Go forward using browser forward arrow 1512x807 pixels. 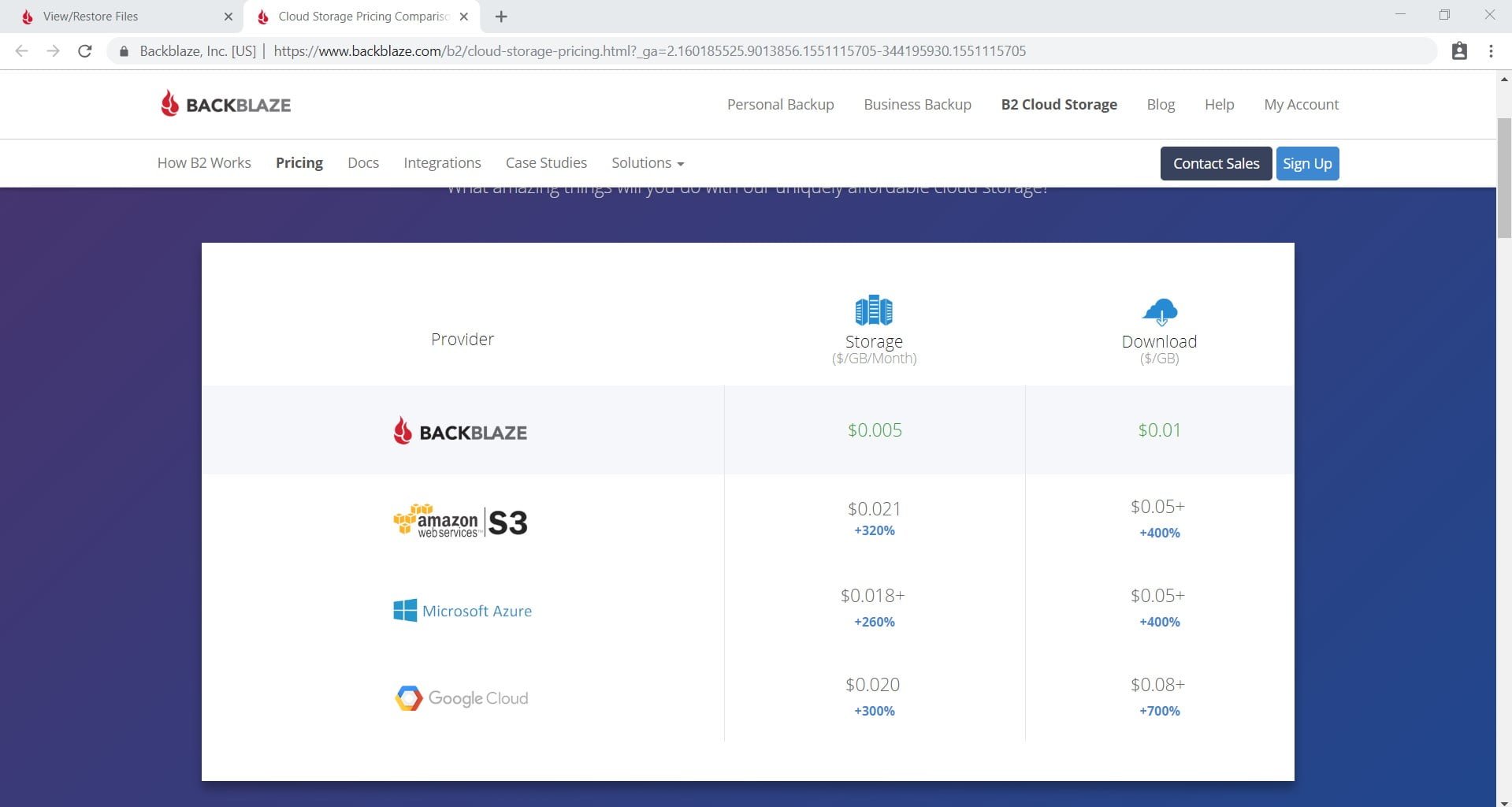53,51
